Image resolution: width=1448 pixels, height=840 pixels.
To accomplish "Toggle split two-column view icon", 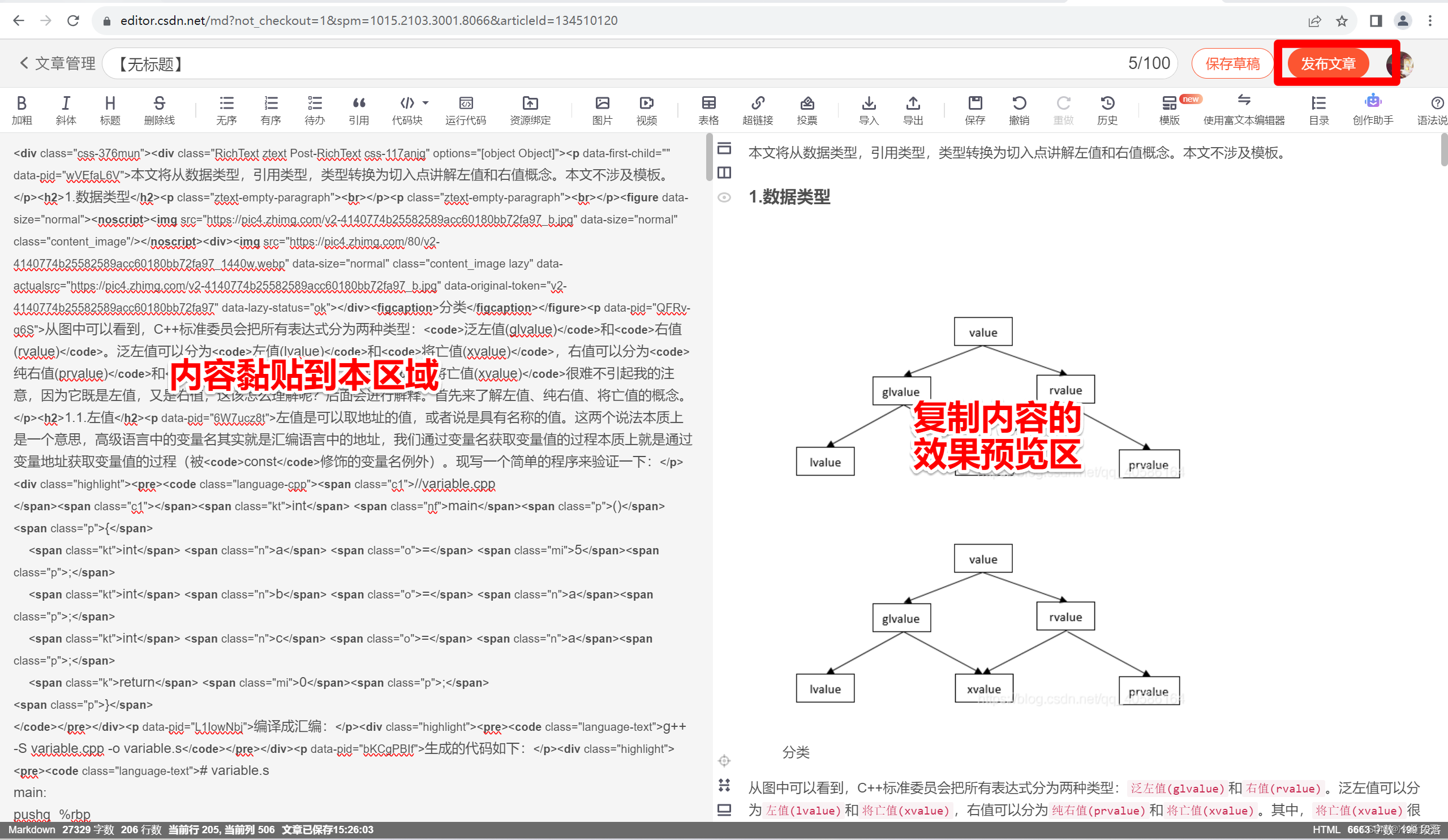I will 724,173.
